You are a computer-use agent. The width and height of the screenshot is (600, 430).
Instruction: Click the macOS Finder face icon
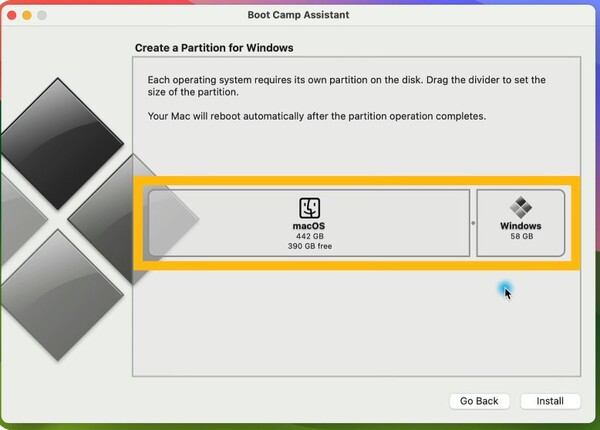pos(310,208)
